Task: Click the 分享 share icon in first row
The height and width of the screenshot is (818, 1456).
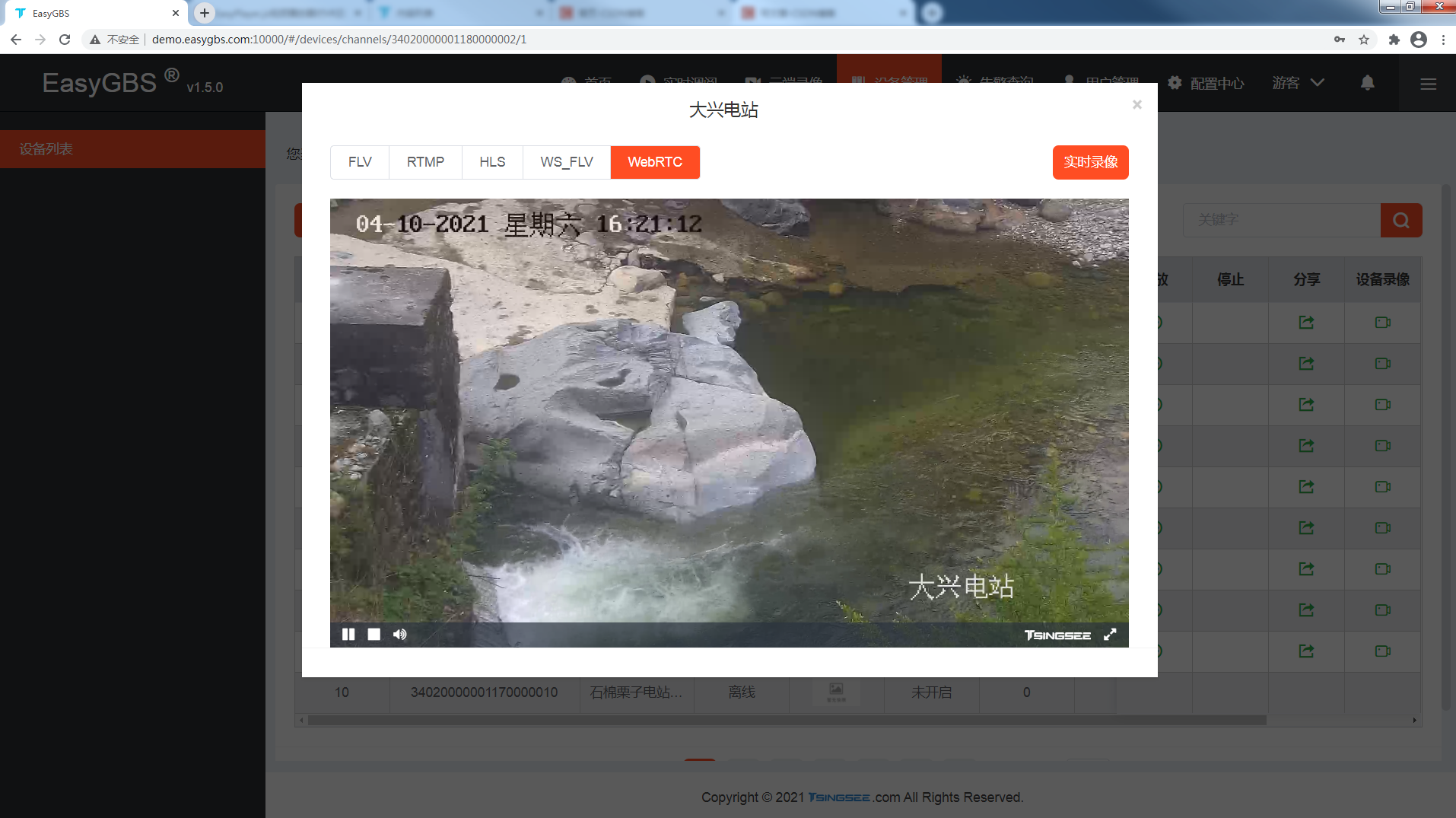Action: pos(1306,323)
